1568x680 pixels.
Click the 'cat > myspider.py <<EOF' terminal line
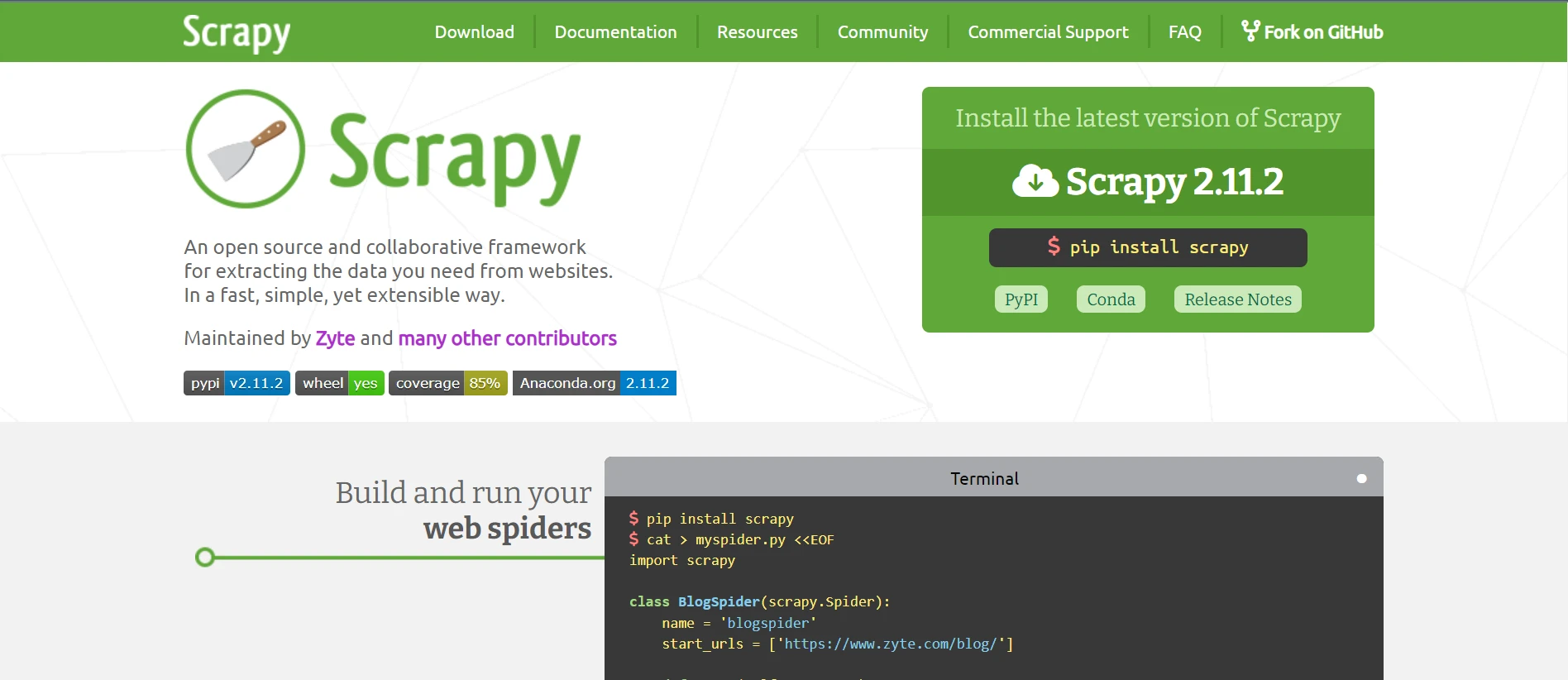click(731, 539)
